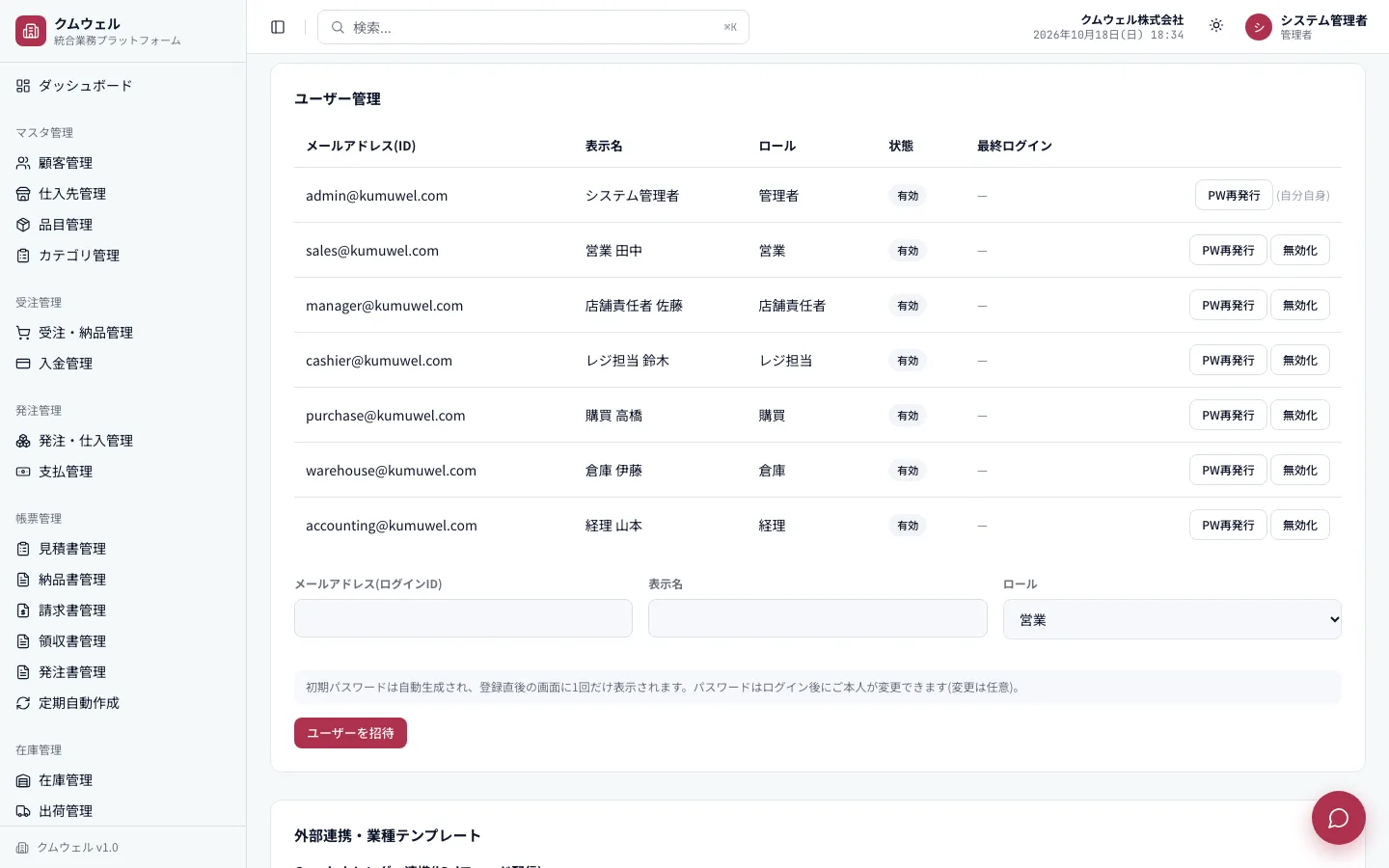The image size is (1389, 868).
Task: Open the chat bubble floating button
Action: [x=1338, y=818]
